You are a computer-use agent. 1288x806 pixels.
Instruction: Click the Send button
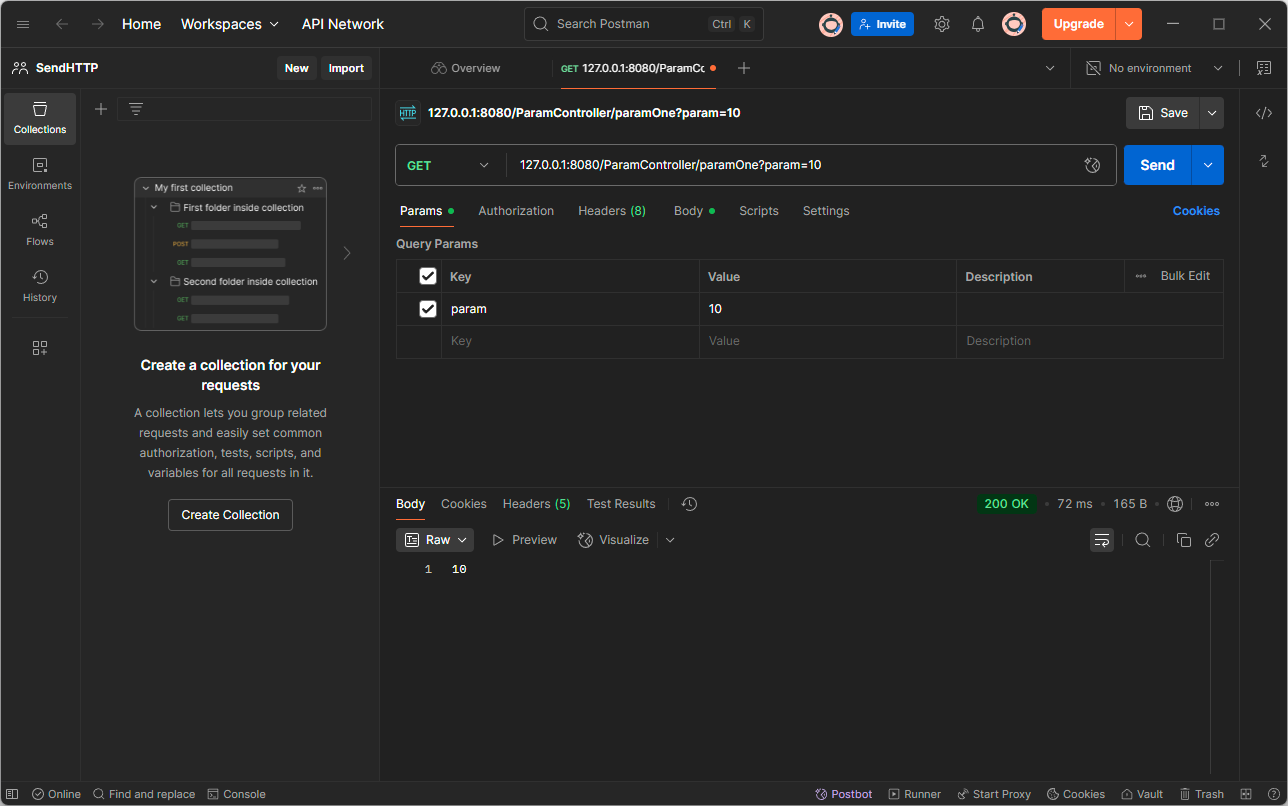point(1158,165)
